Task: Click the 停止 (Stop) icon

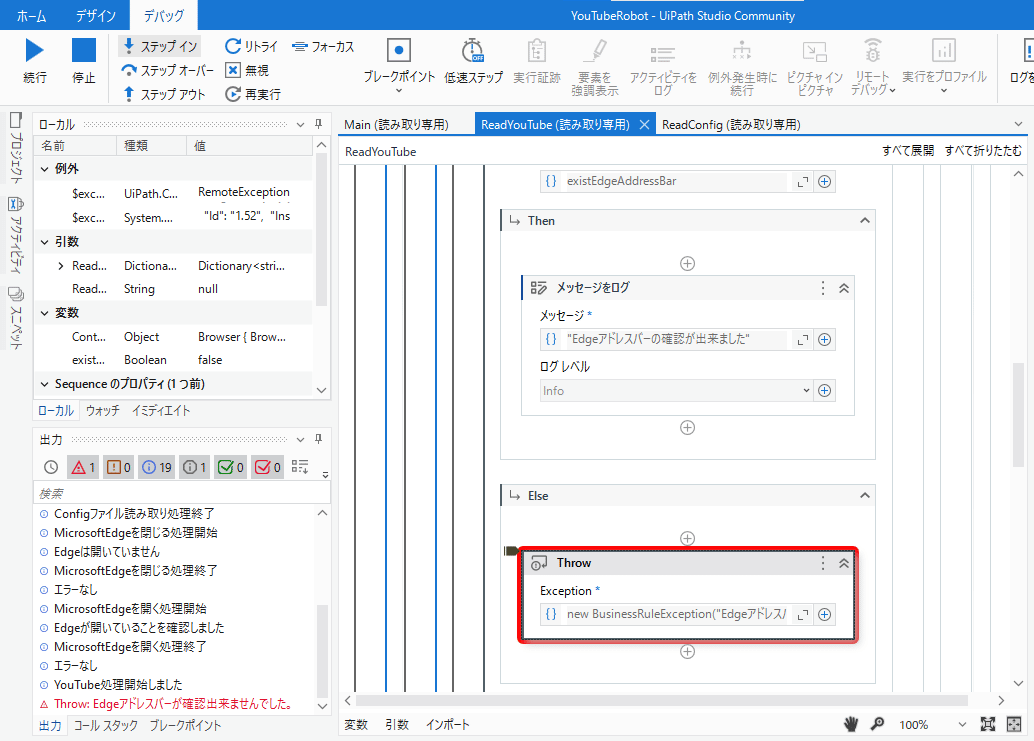Action: (x=84, y=51)
